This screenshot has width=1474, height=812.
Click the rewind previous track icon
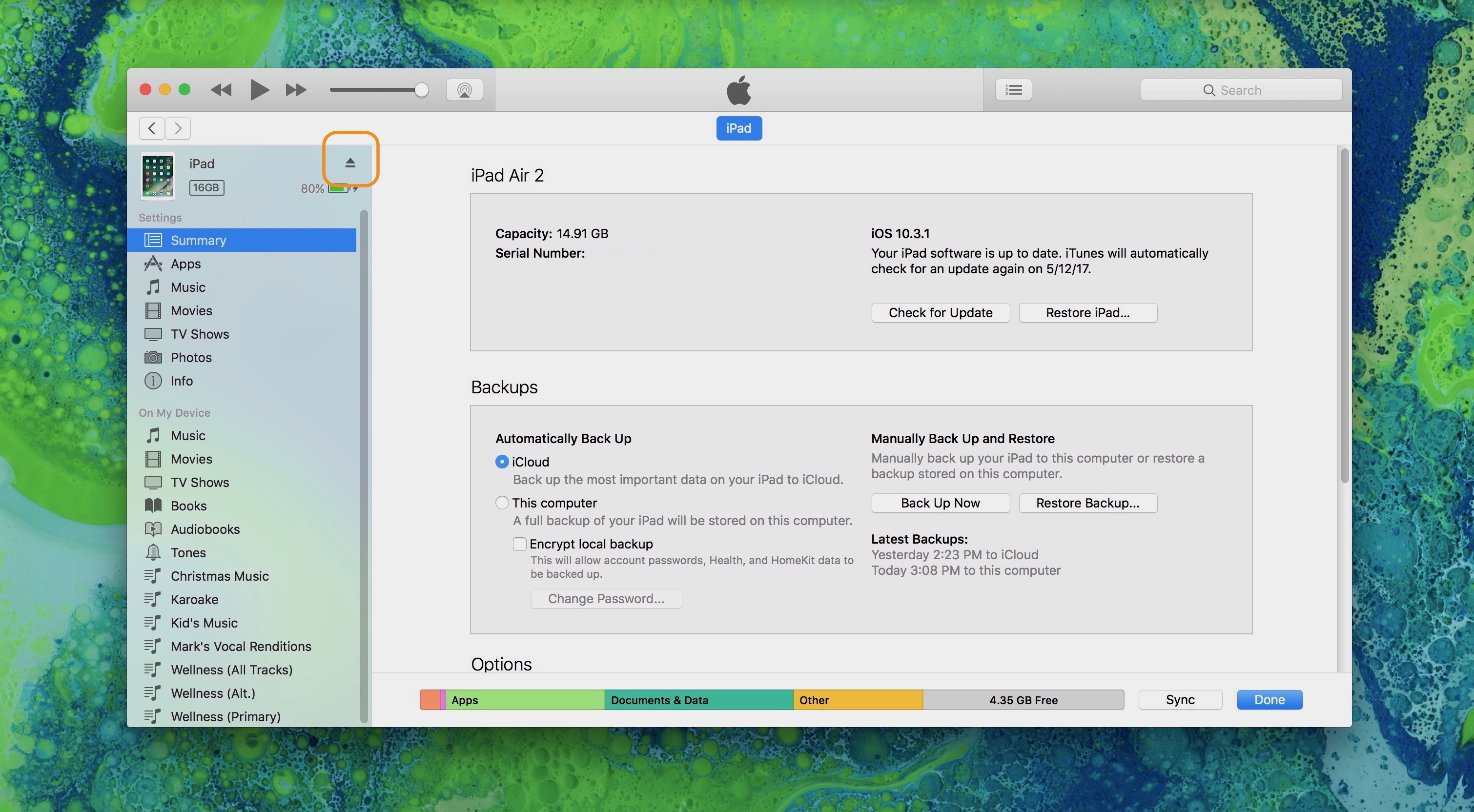(221, 90)
